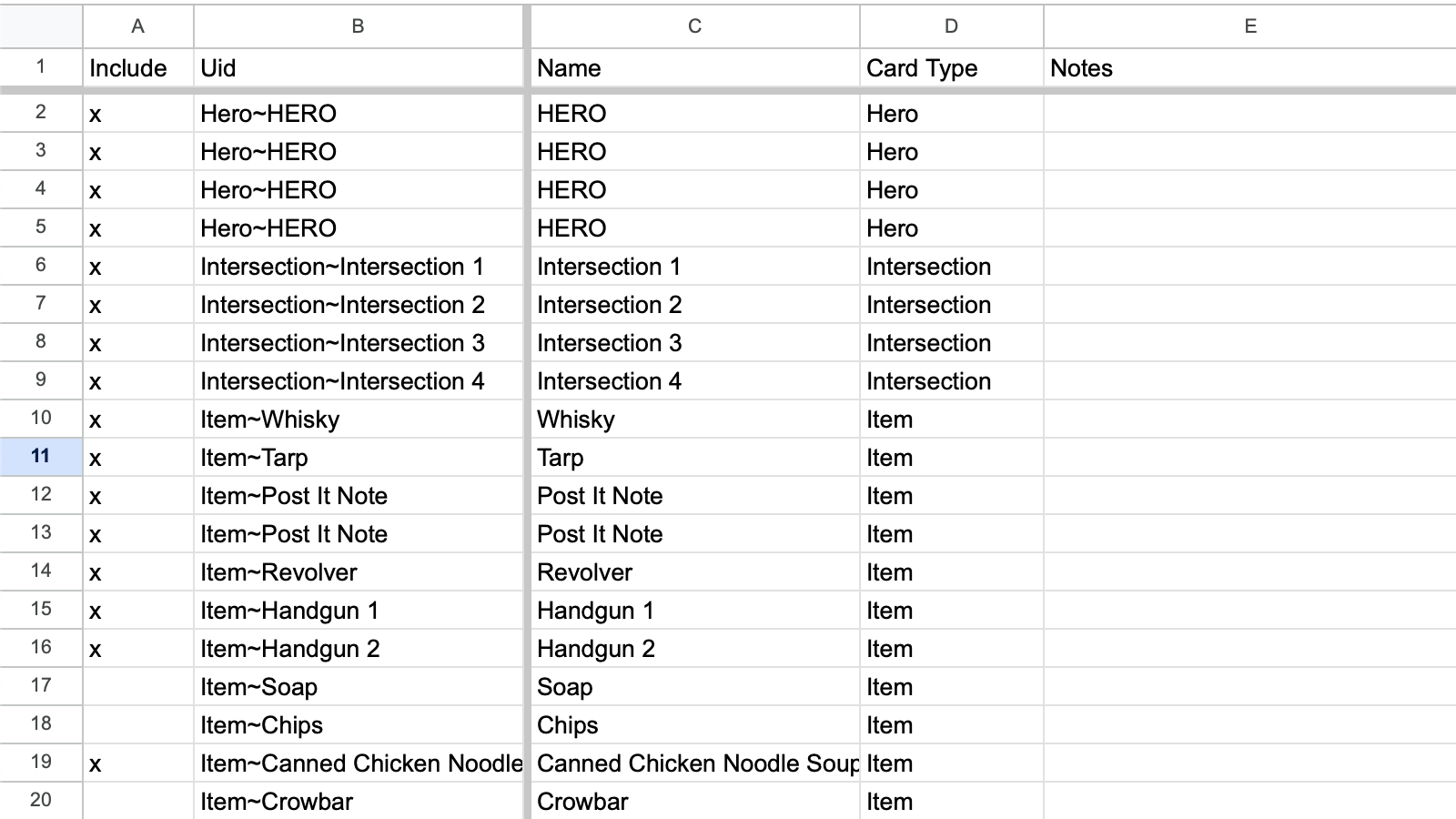Click the select-all corner box

[41, 26]
